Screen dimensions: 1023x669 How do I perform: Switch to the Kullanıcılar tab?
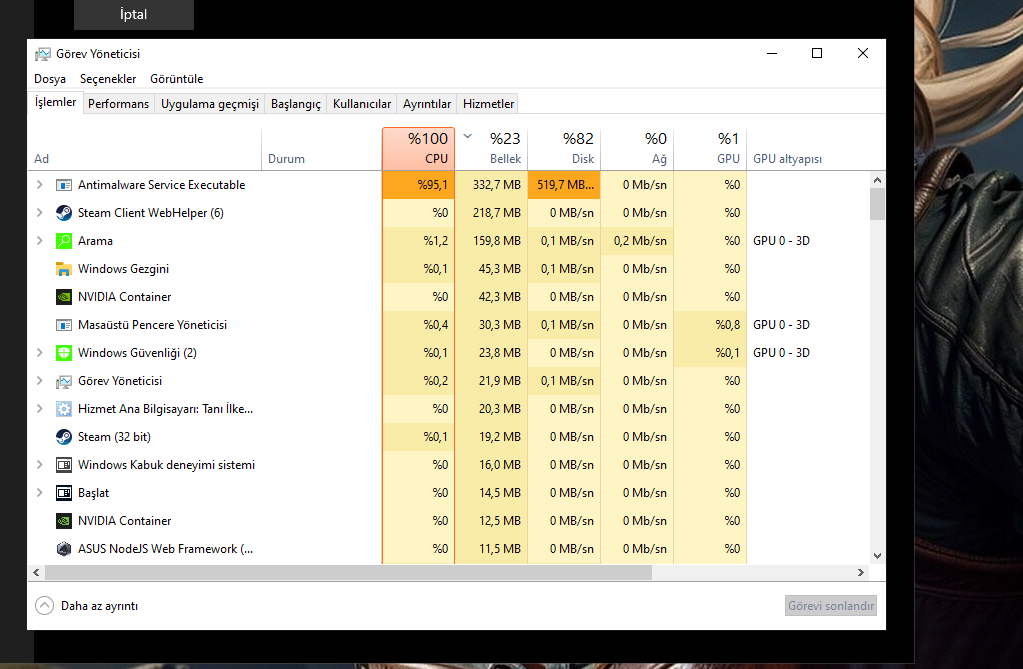coord(362,104)
